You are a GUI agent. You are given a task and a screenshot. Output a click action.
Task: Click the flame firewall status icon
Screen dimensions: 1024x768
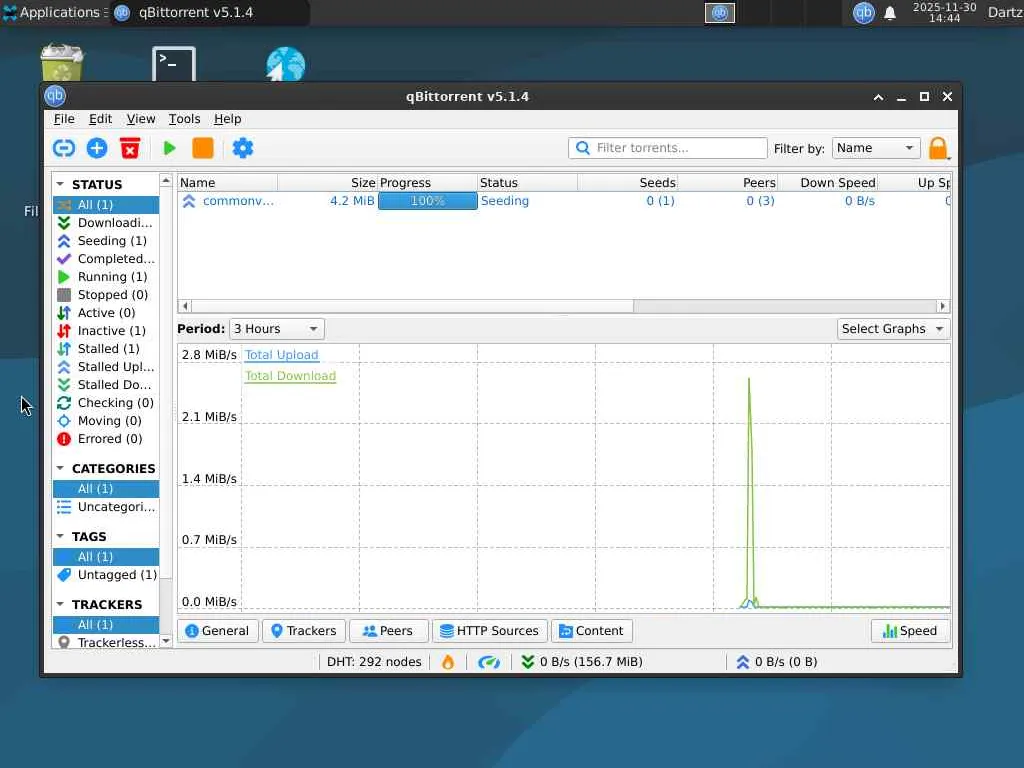447,662
